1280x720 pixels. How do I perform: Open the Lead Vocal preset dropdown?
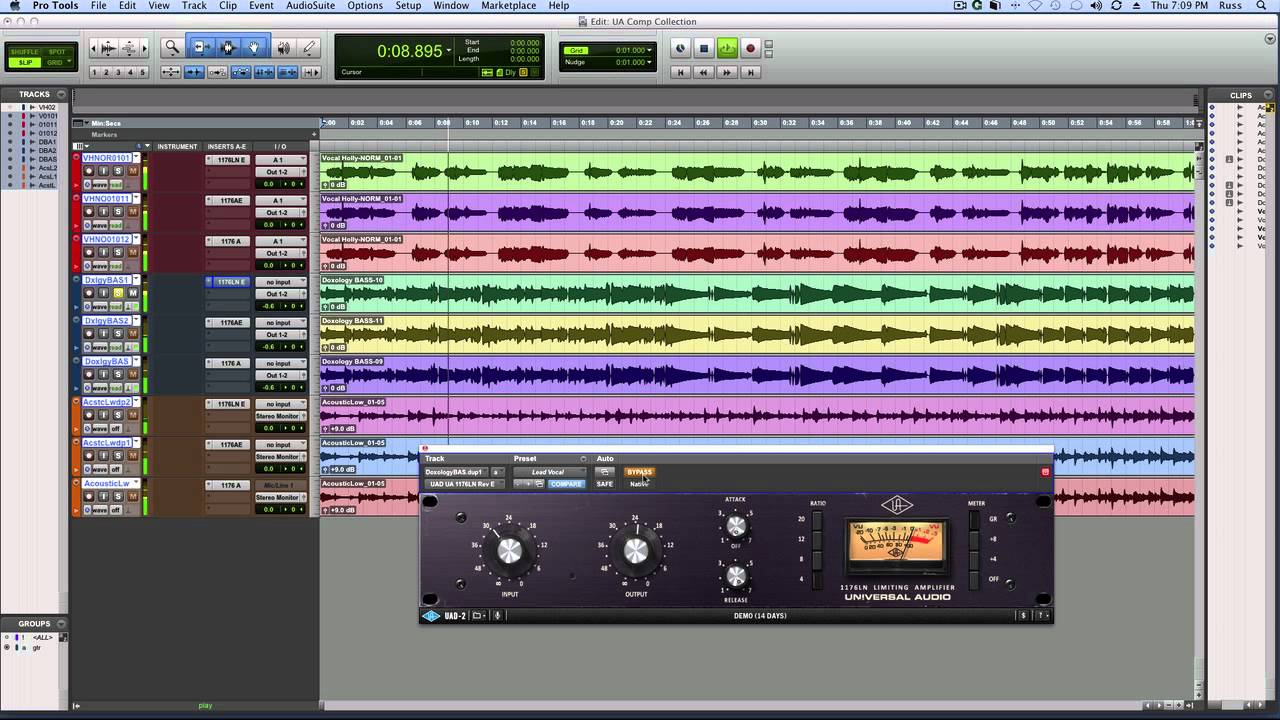click(550, 472)
